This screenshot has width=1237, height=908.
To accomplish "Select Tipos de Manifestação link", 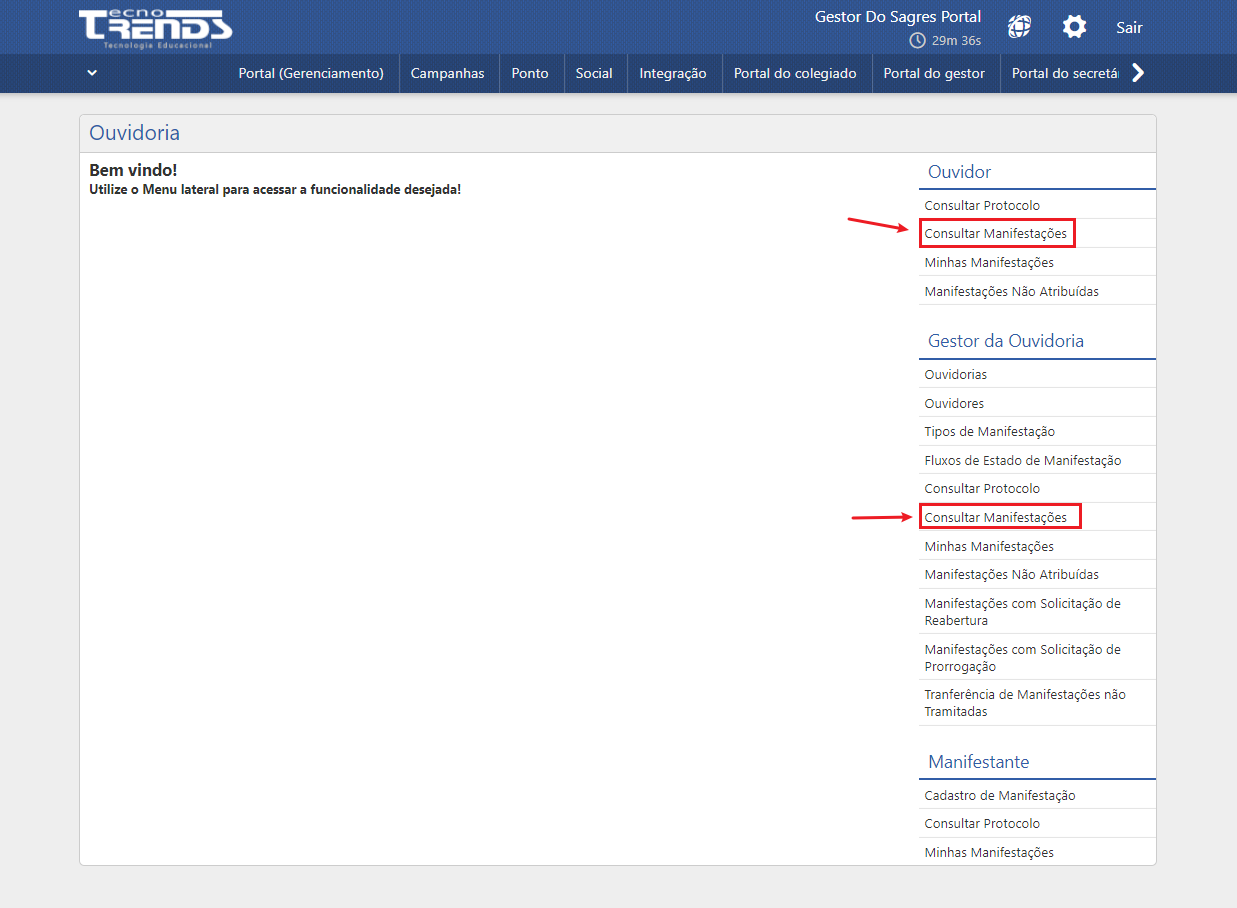I will coord(989,432).
